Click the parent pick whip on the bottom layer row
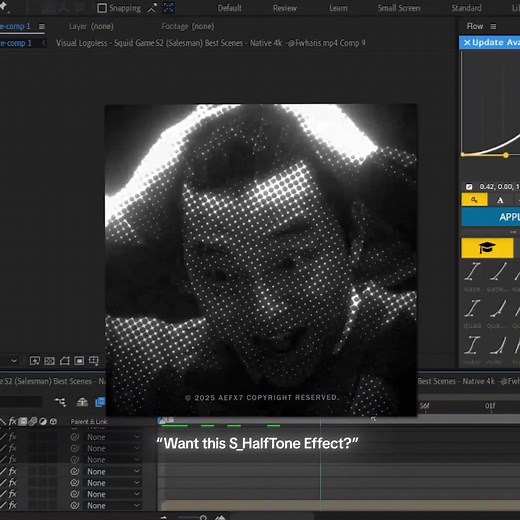Screen dimensions: 520x520 click(x=75, y=505)
